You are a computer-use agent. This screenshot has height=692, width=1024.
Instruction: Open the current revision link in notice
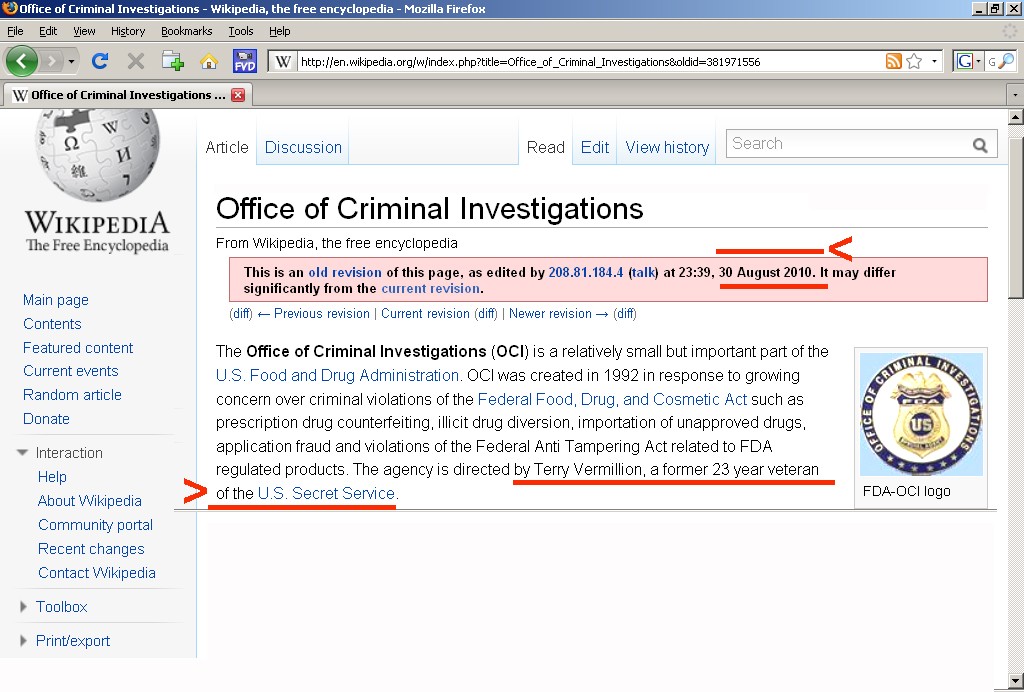pyautogui.click(x=430, y=289)
